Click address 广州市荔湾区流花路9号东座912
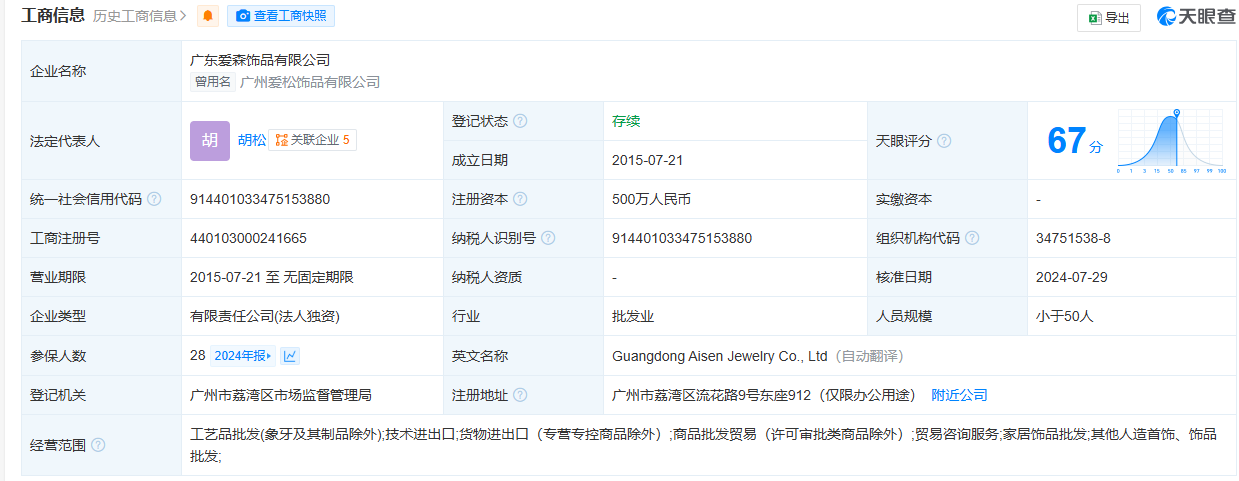The image size is (1239, 481). click(713, 395)
